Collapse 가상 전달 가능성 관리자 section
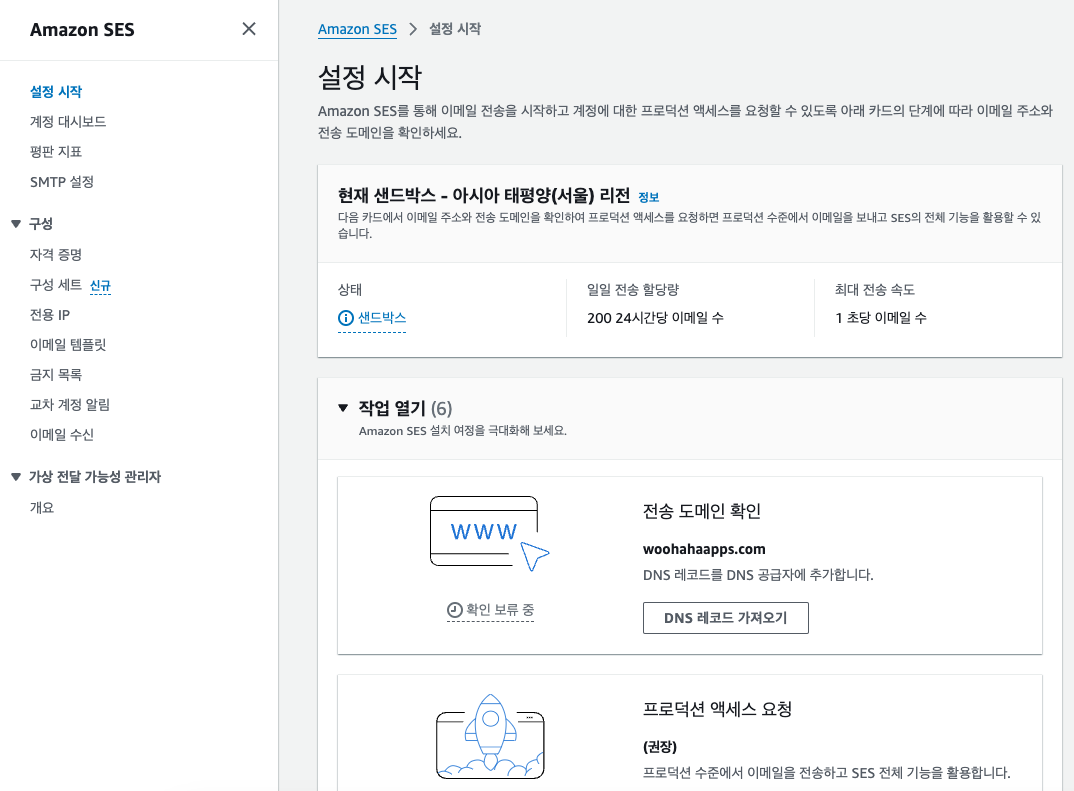This screenshot has width=1074, height=791. coord(16,477)
